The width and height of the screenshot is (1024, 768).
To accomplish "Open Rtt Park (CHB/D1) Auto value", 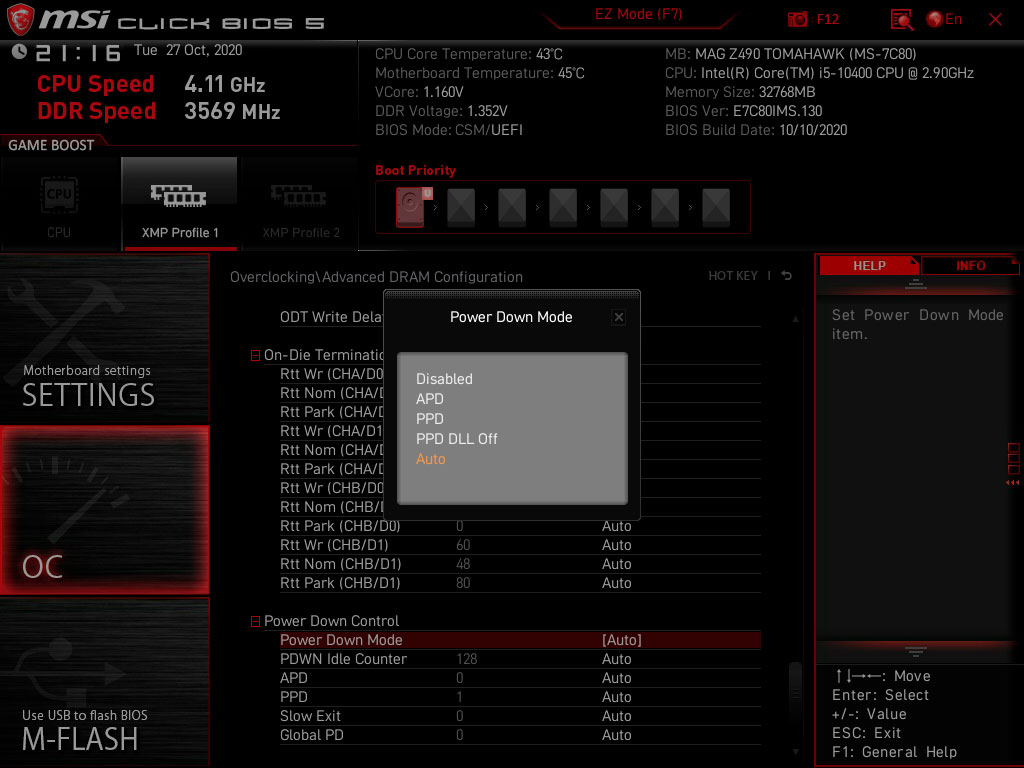I will [616, 583].
